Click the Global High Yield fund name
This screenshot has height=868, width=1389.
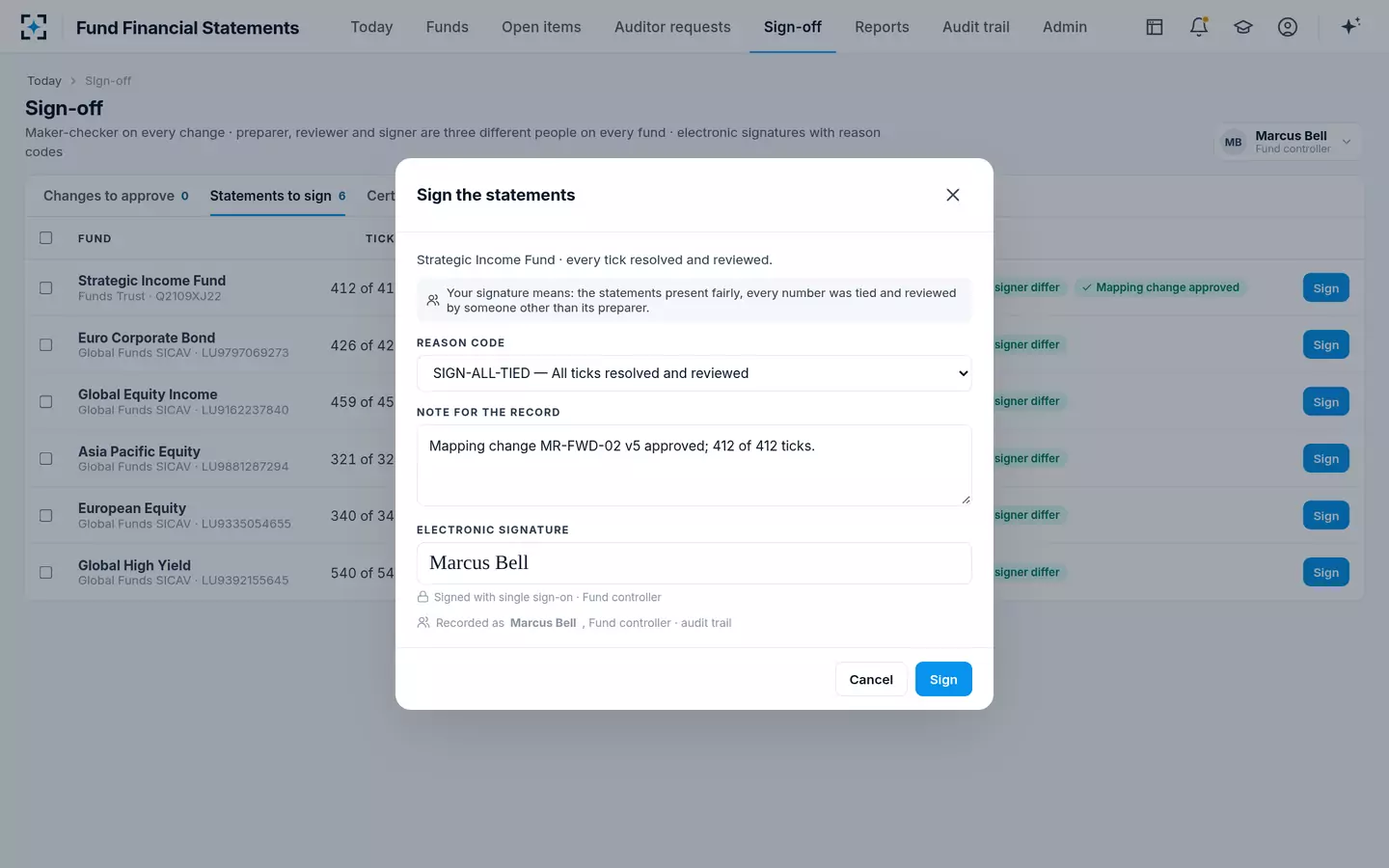(134, 565)
